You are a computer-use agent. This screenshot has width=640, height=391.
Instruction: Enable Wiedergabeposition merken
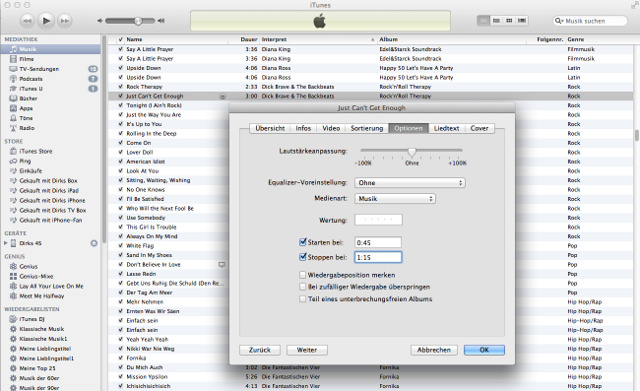tap(302, 275)
